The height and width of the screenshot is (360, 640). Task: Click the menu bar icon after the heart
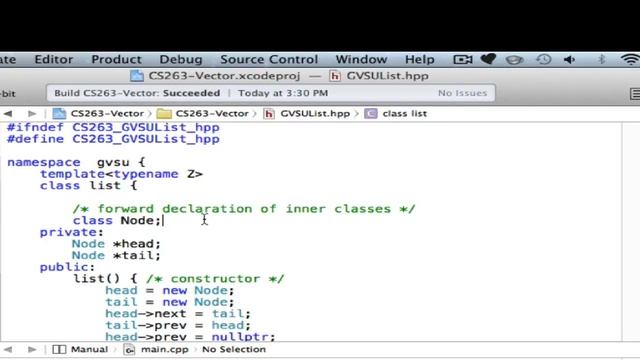(514, 60)
